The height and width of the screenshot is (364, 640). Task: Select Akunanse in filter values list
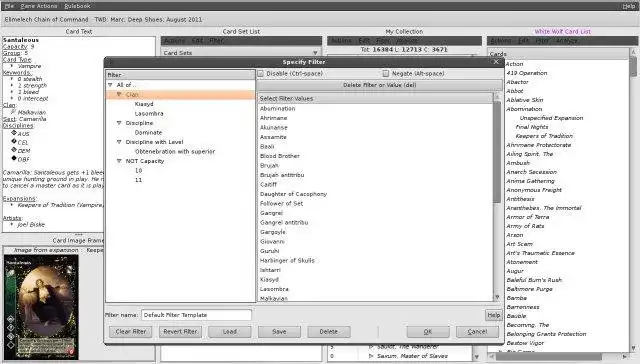point(273,127)
